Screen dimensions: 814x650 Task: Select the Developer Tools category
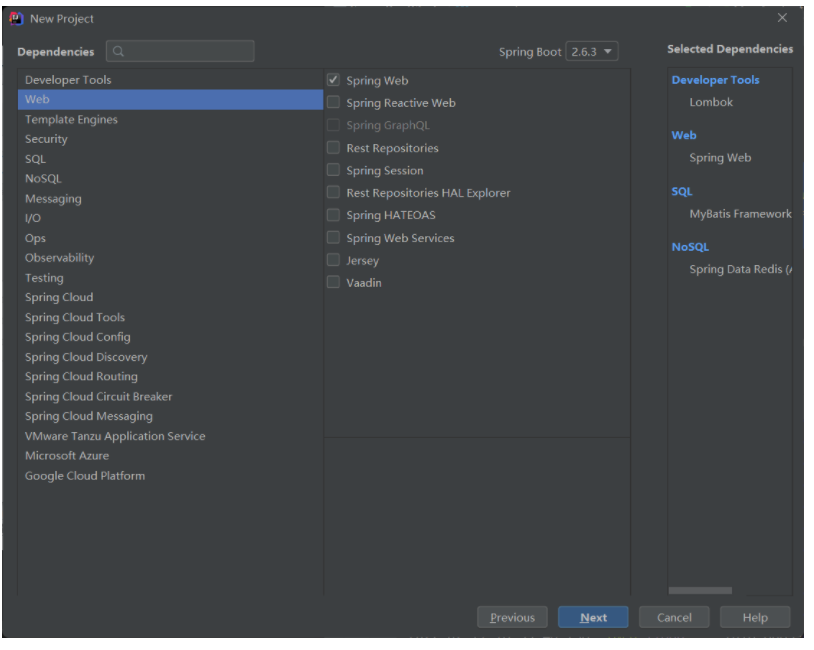pos(68,80)
